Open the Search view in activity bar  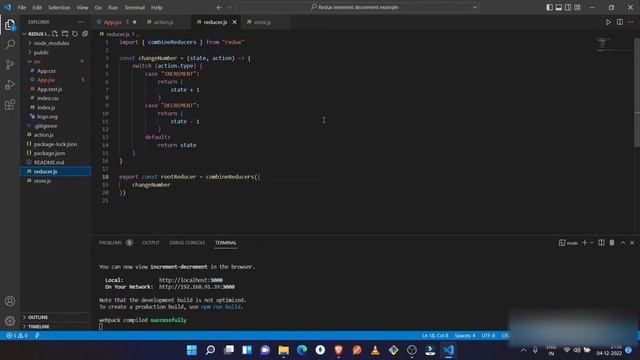10,44
